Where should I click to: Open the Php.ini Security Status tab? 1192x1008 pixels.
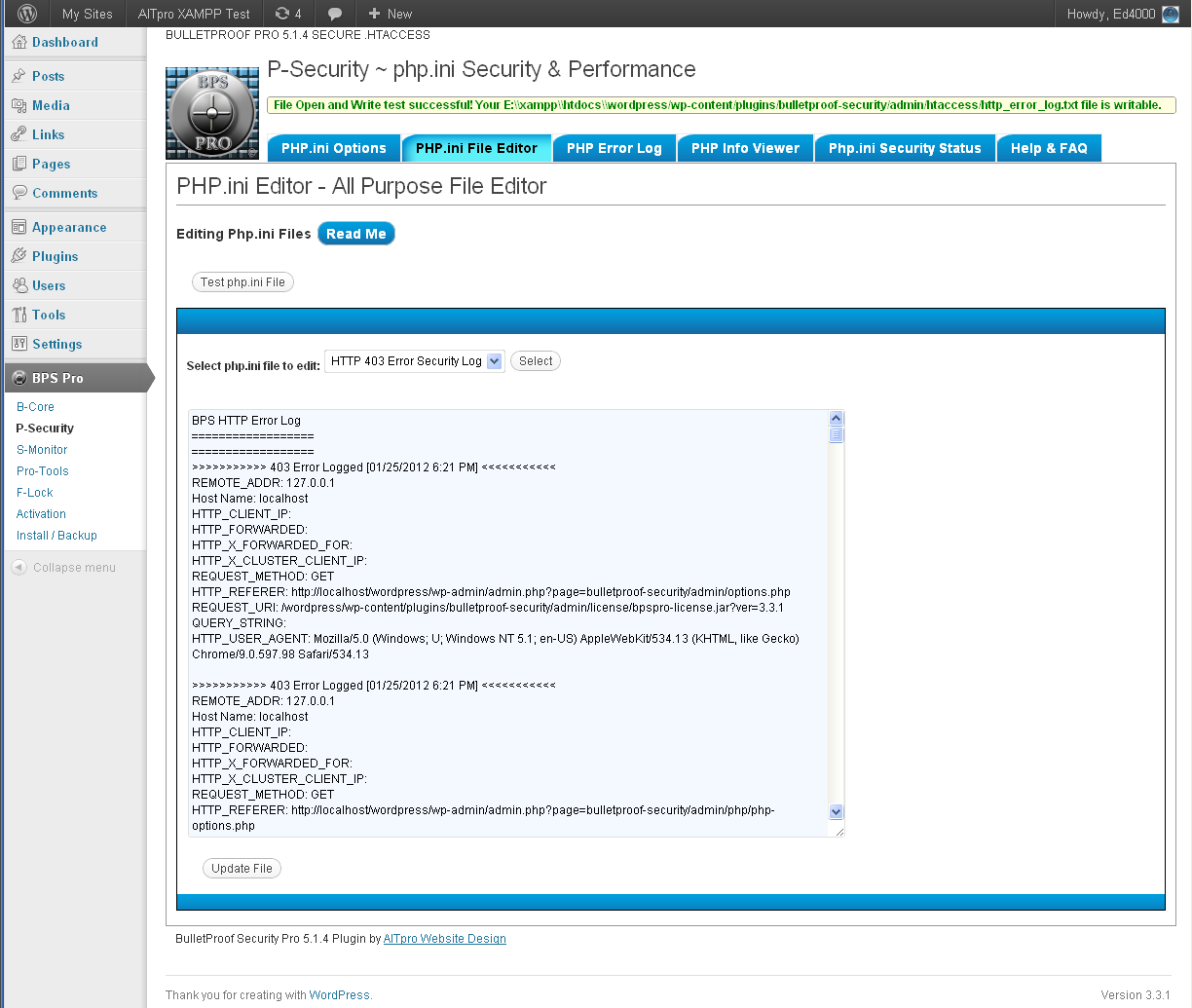click(x=905, y=148)
